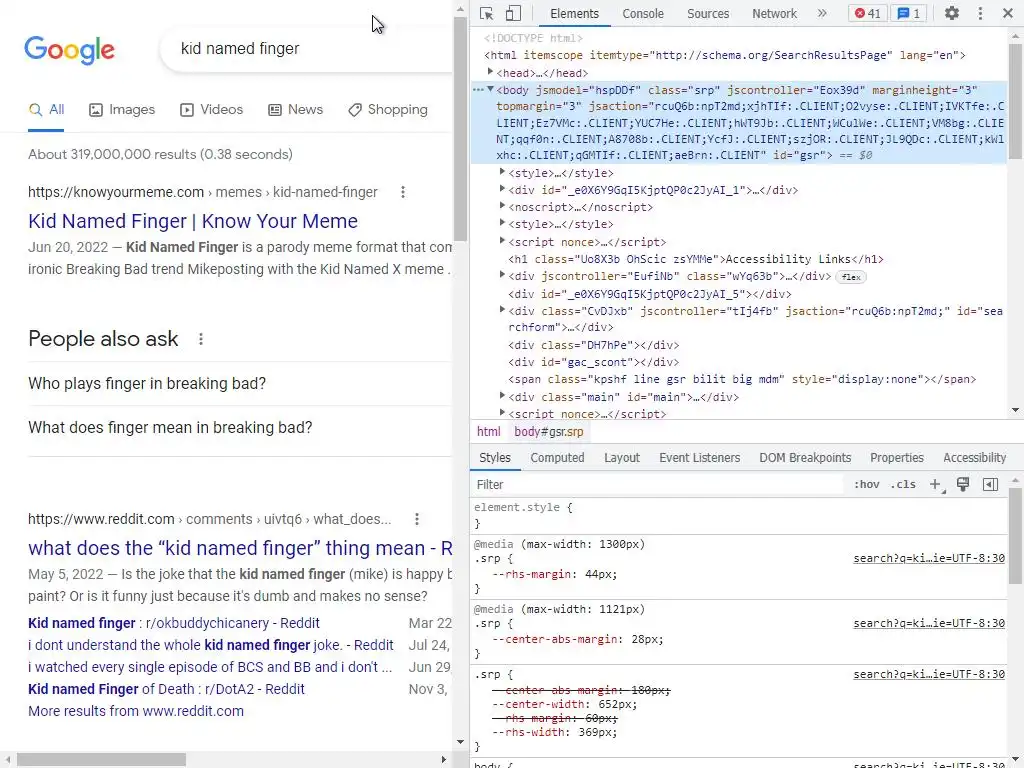Select the h1 Accessibility Links node
1024x768 pixels.
696,259
